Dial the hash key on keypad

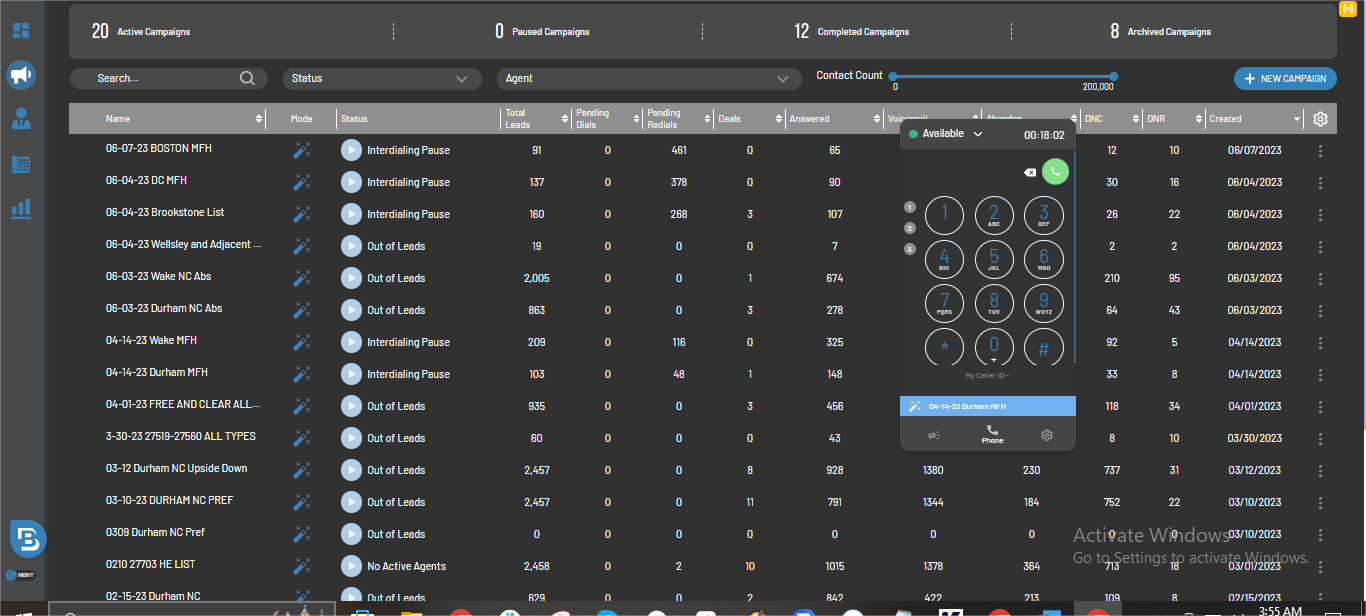pos(1044,348)
